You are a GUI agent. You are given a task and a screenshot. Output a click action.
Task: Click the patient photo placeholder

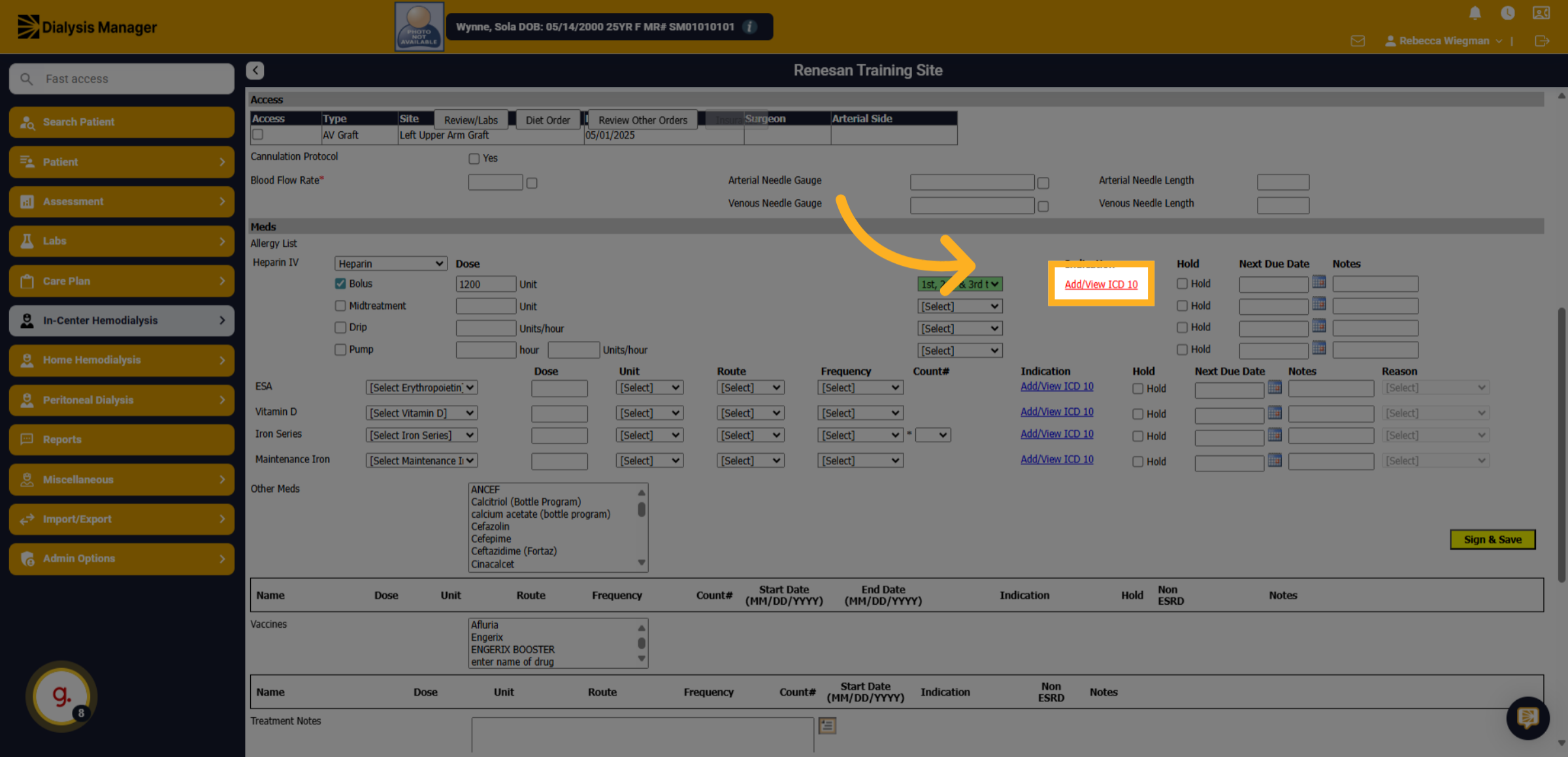pos(419,27)
